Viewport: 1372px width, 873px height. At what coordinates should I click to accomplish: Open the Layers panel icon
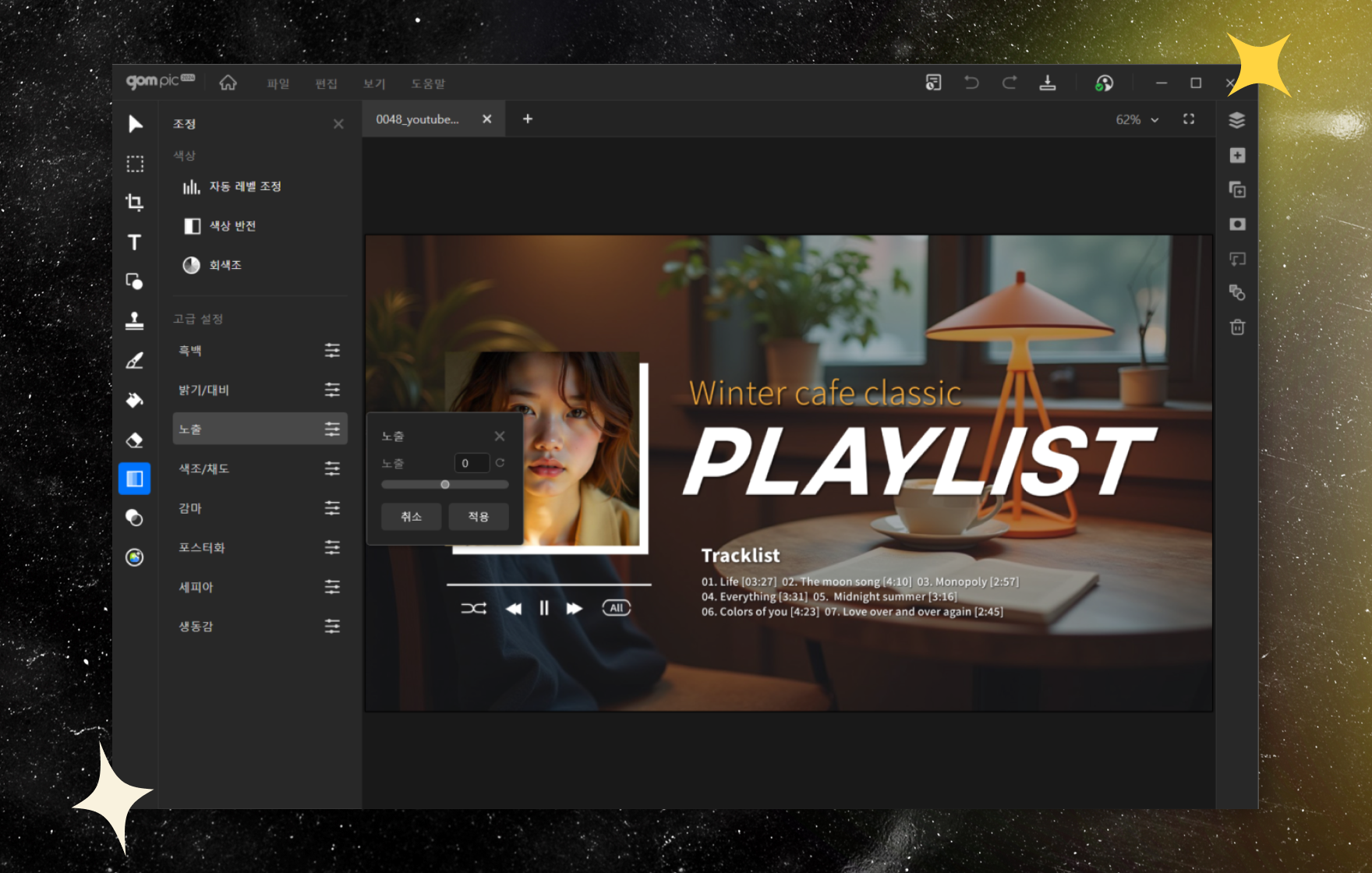1237,120
